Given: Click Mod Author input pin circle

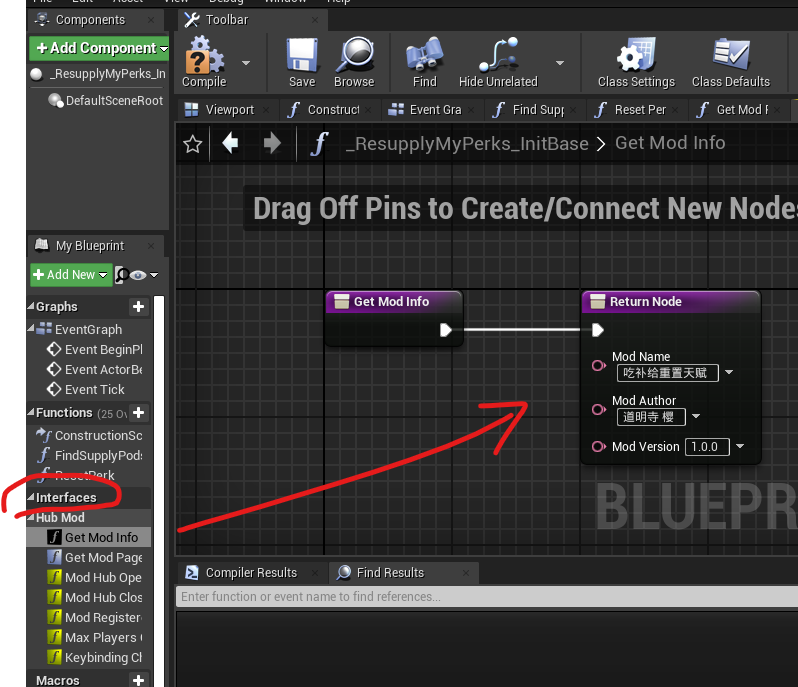Looking at the screenshot, I should click(598, 409).
